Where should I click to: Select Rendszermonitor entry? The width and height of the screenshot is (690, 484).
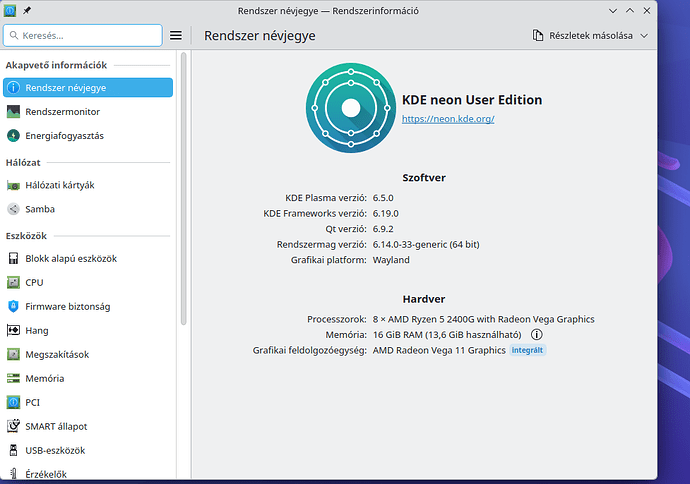coord(88,112)
